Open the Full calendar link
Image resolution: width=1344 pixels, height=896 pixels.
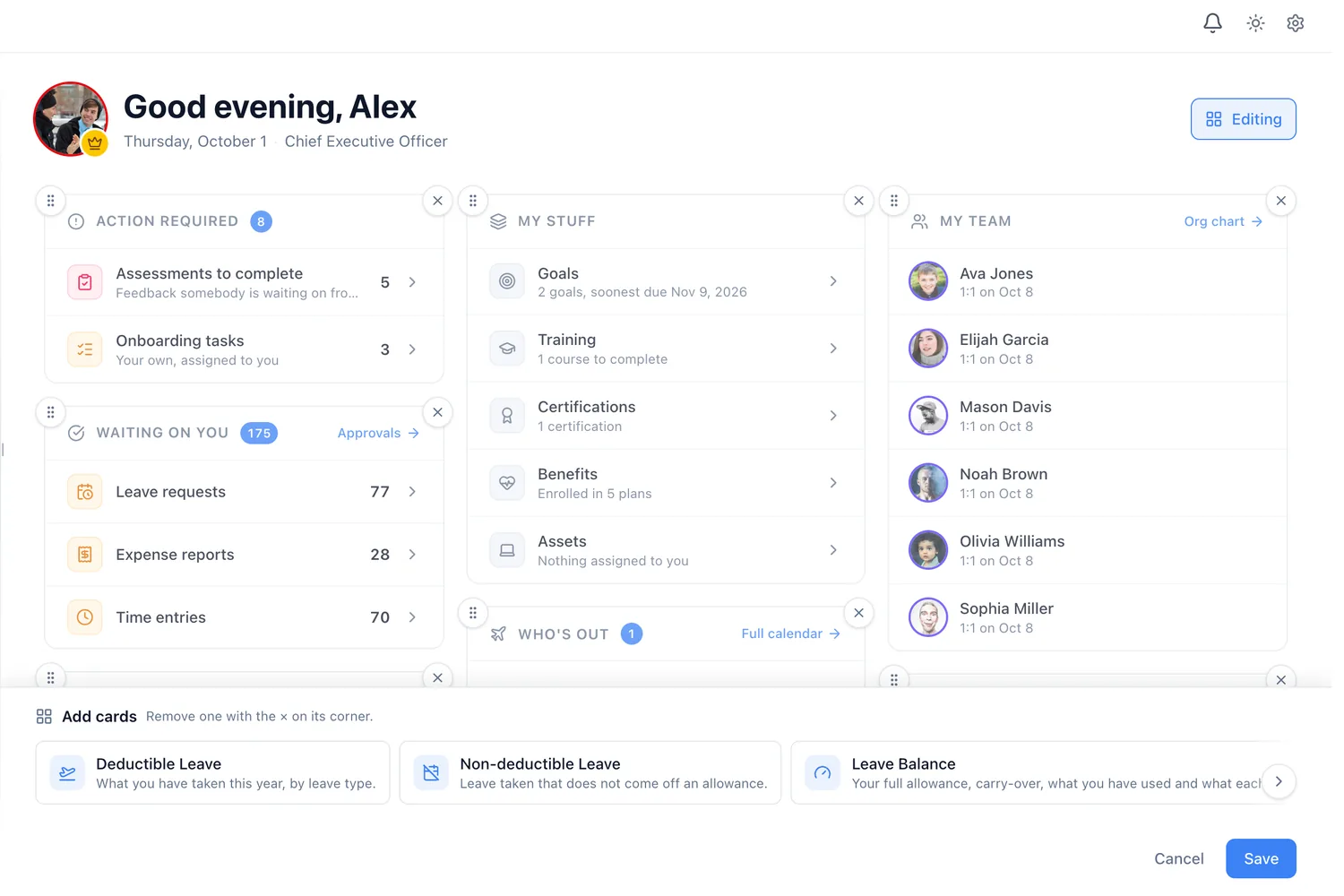pos(790,633)
